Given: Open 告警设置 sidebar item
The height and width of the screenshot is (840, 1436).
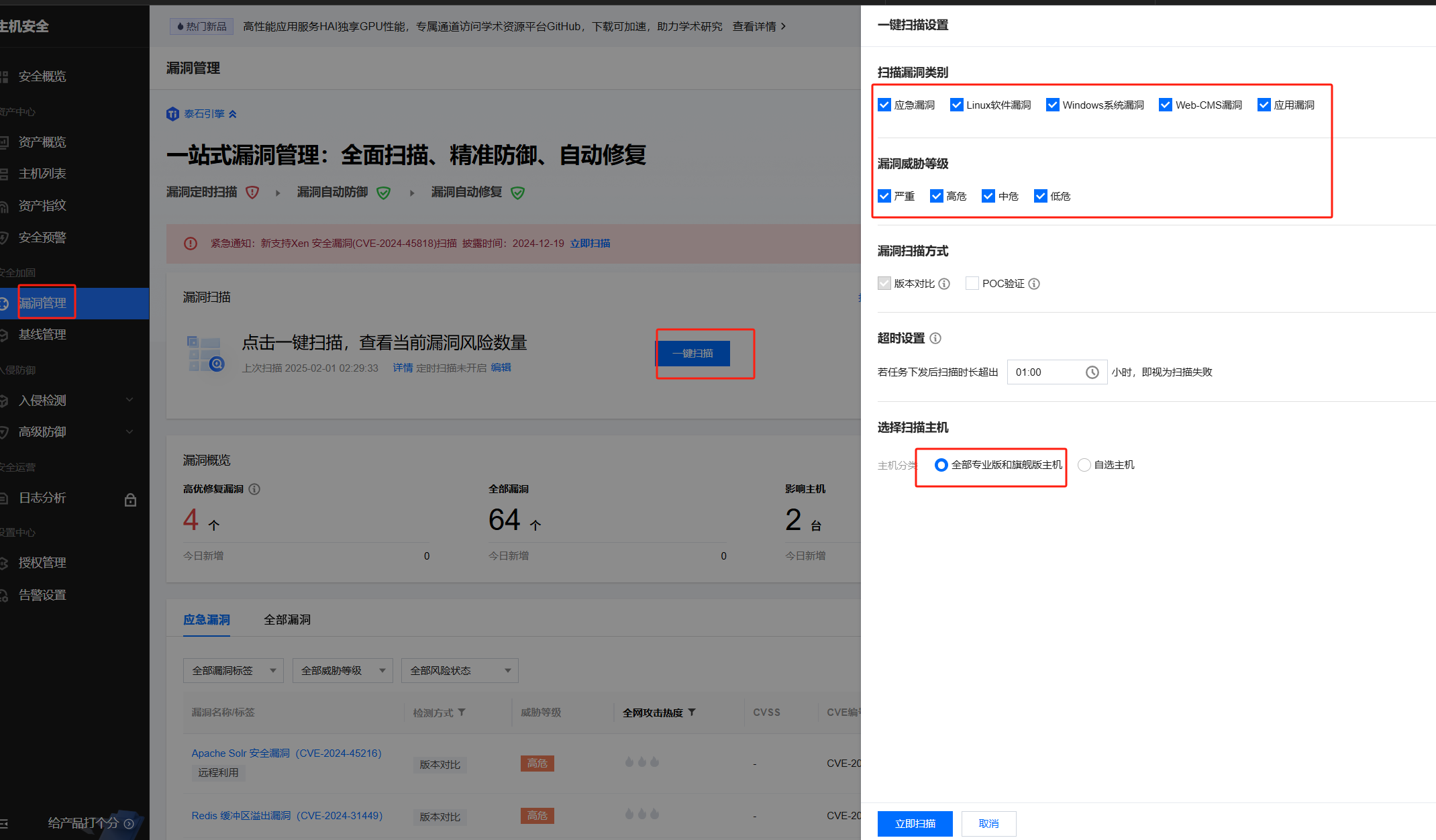Looking at the screenshot, I should point(42,595).
